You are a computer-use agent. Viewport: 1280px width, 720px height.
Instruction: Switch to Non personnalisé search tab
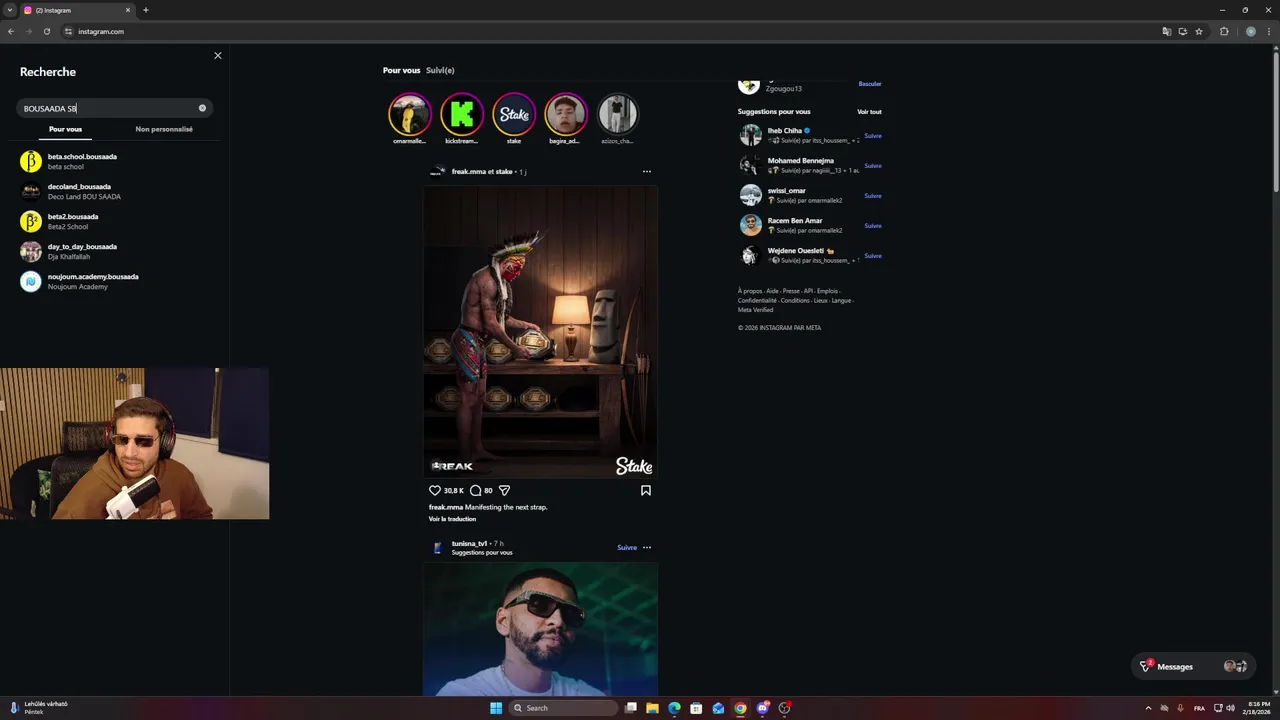pyautogui.click(x=164, y=129)
